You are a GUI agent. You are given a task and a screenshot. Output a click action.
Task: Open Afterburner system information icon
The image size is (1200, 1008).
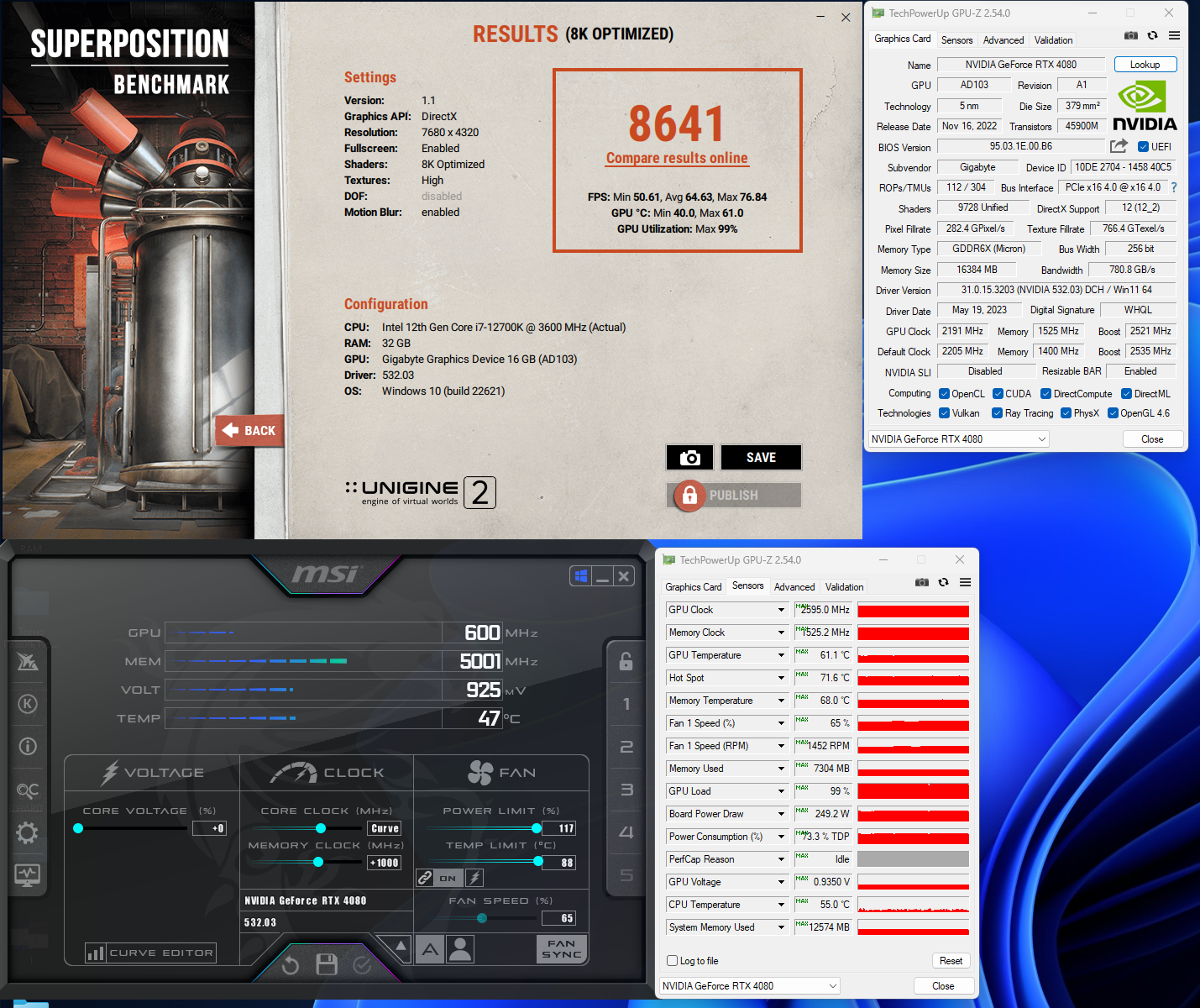[x=28, y=746]
